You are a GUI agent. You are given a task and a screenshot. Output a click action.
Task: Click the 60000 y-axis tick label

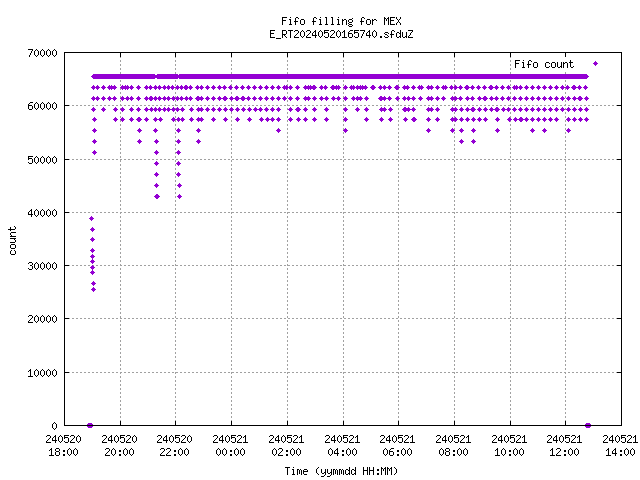[x=42, y=106]
